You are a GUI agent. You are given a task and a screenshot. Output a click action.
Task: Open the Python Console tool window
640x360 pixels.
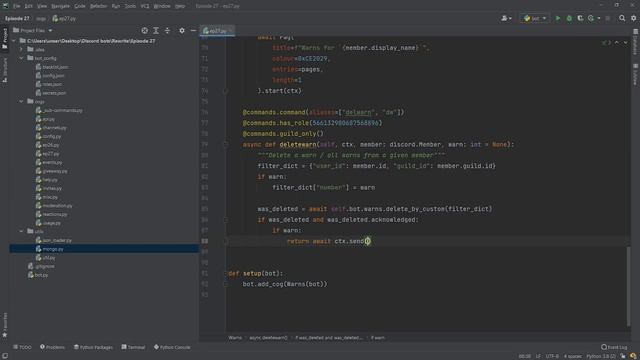[172, 347]
